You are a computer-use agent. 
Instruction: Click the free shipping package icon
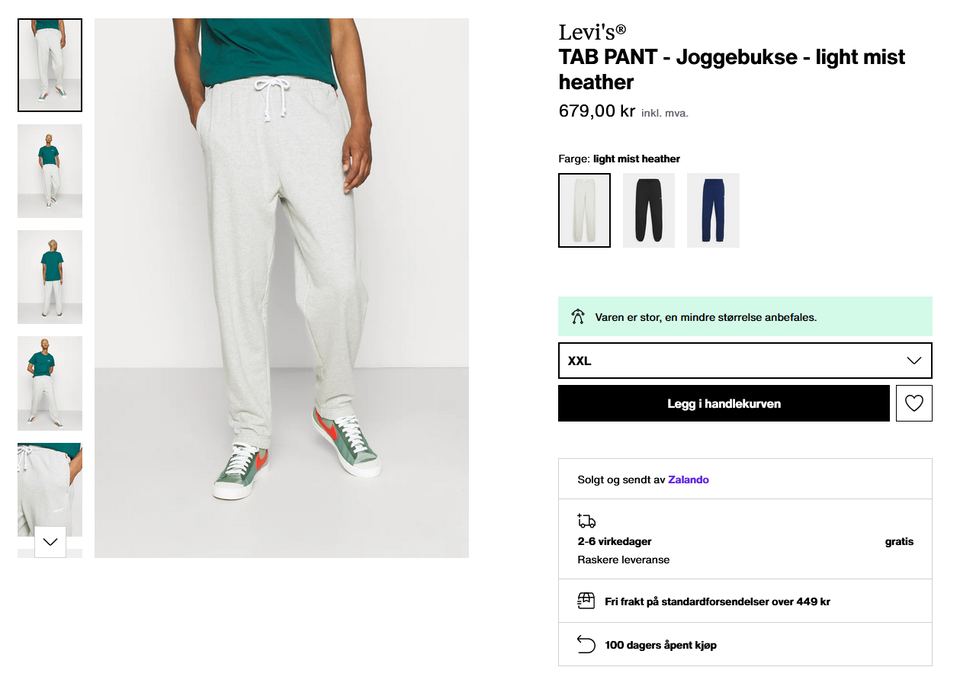click(x=587, y=601)
